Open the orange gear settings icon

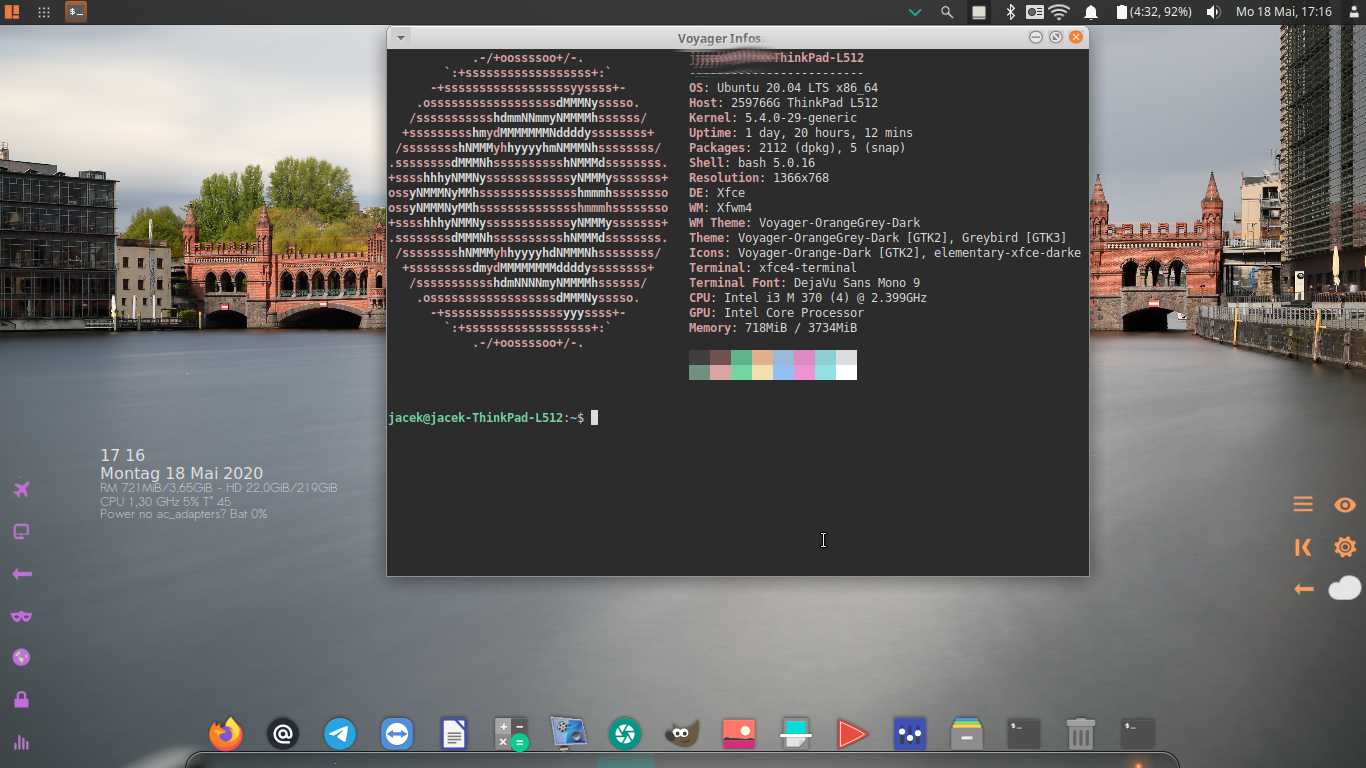point(1345,547)
